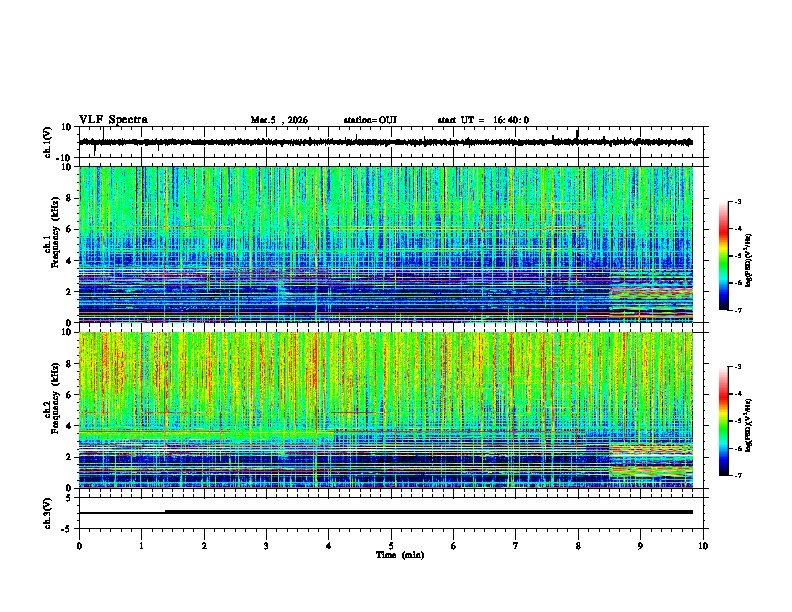
Task: Click the time axis tick label "7"
Action: tap(516, 546)
